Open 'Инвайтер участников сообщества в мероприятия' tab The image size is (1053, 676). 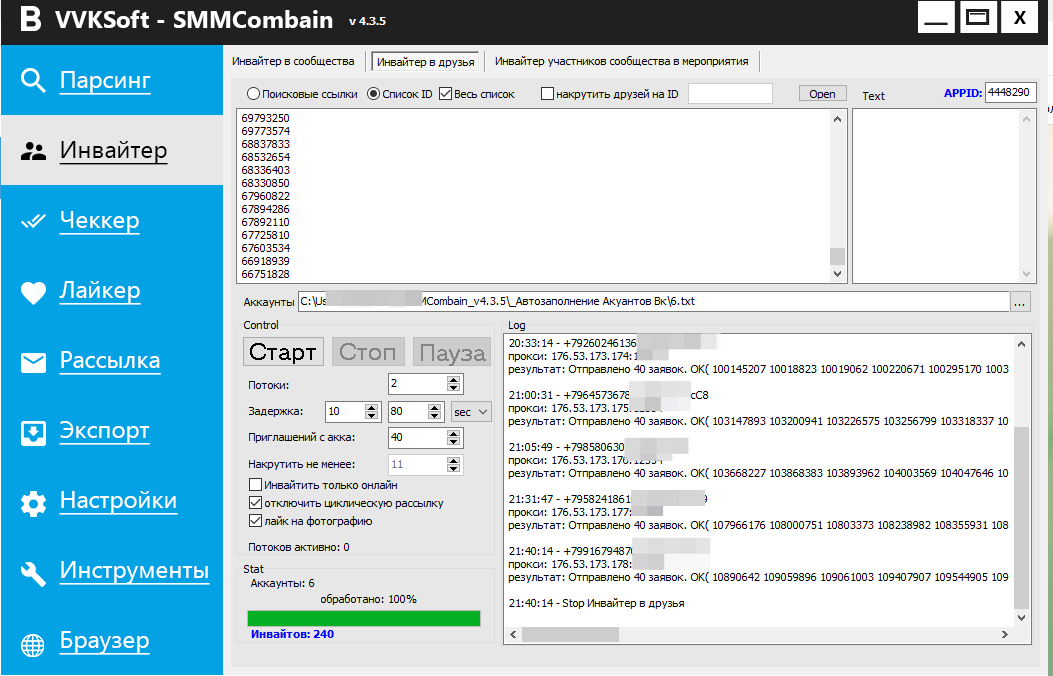[621, 61]
